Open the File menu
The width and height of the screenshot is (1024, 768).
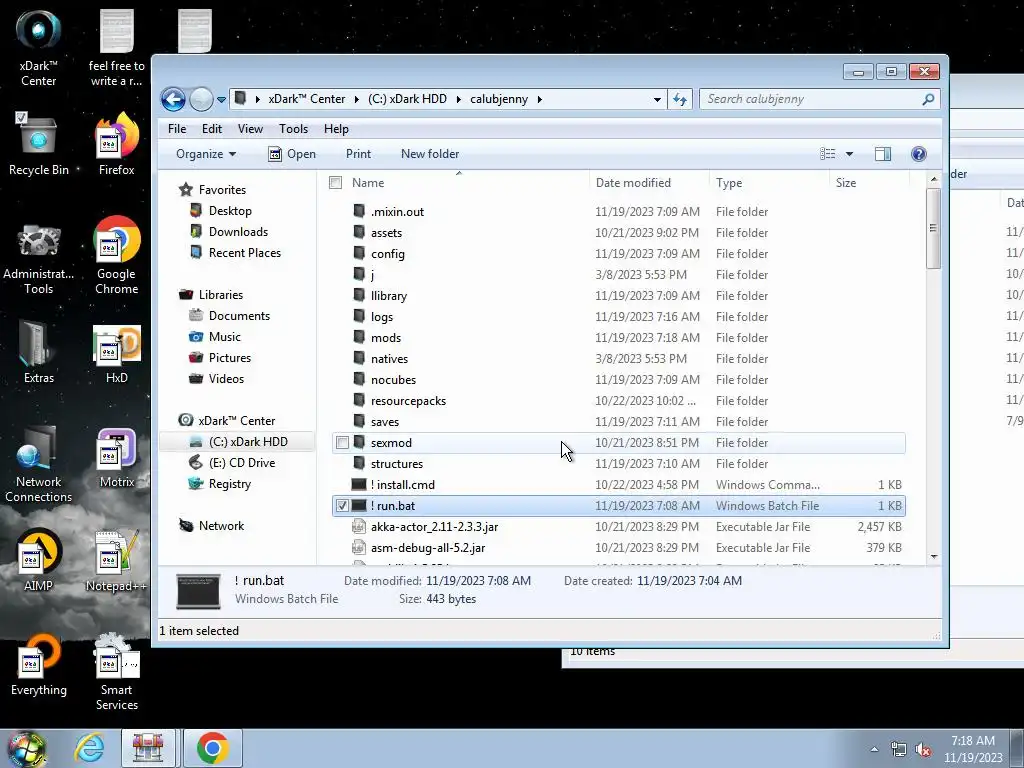point(177,129)
